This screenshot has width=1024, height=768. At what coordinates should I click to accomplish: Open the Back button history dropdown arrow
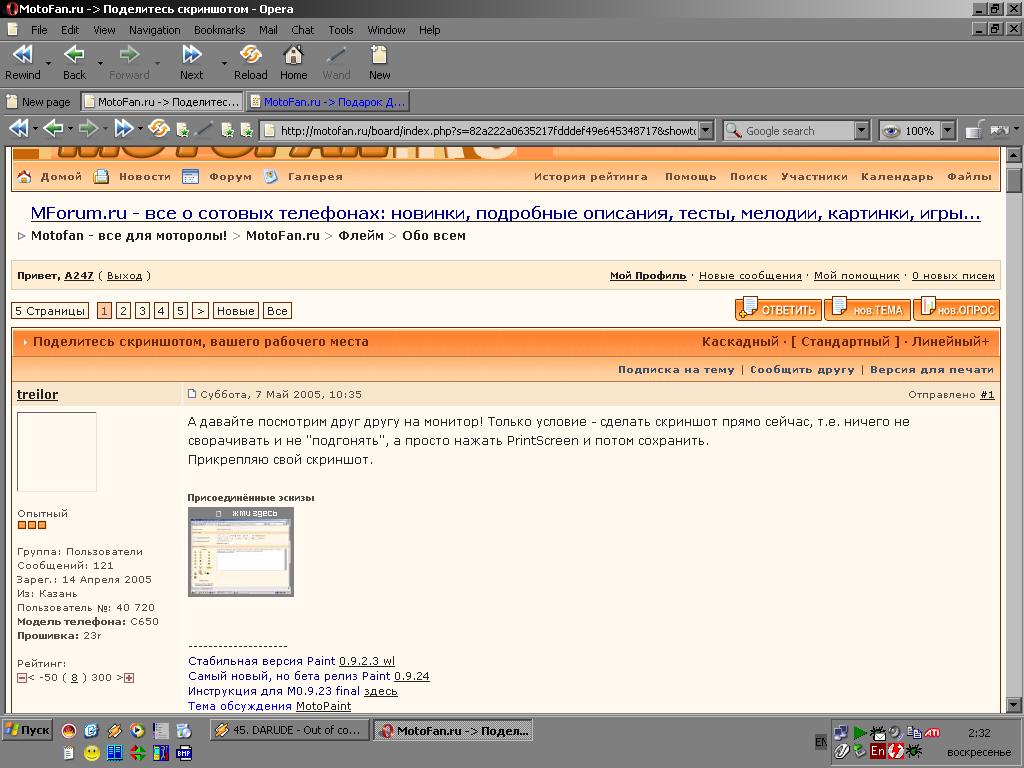tap(100, 63)
